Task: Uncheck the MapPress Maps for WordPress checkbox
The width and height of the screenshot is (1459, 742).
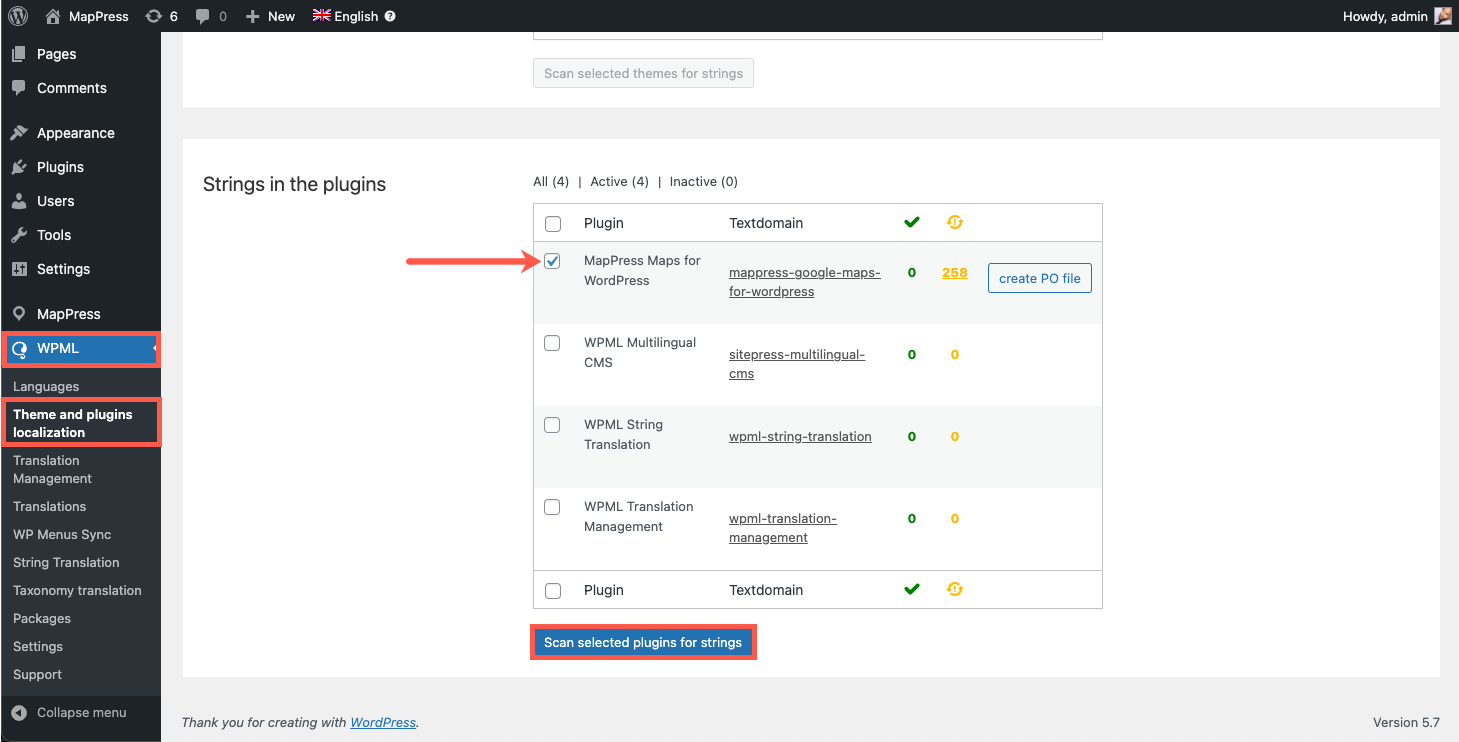Action: (x=552, y=261)
